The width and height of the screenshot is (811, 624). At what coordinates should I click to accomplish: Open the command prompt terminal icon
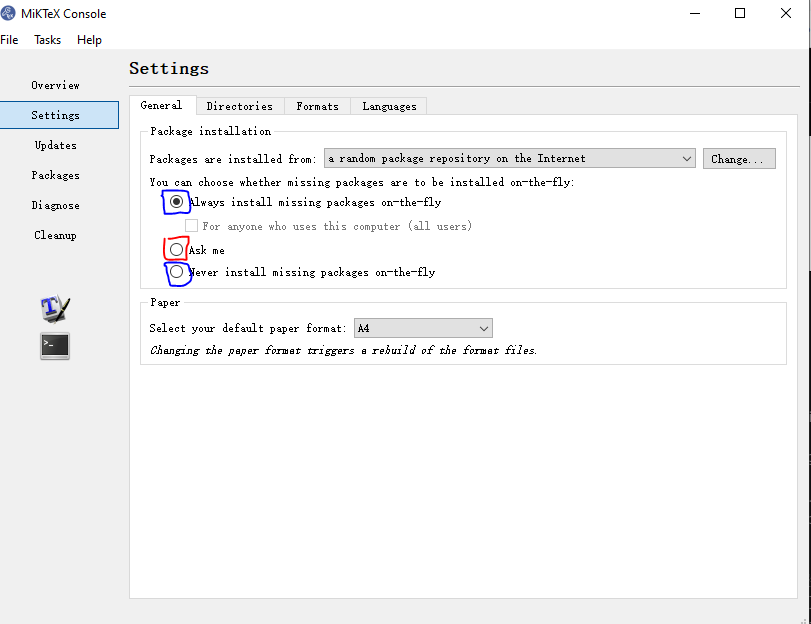(55, 346)
